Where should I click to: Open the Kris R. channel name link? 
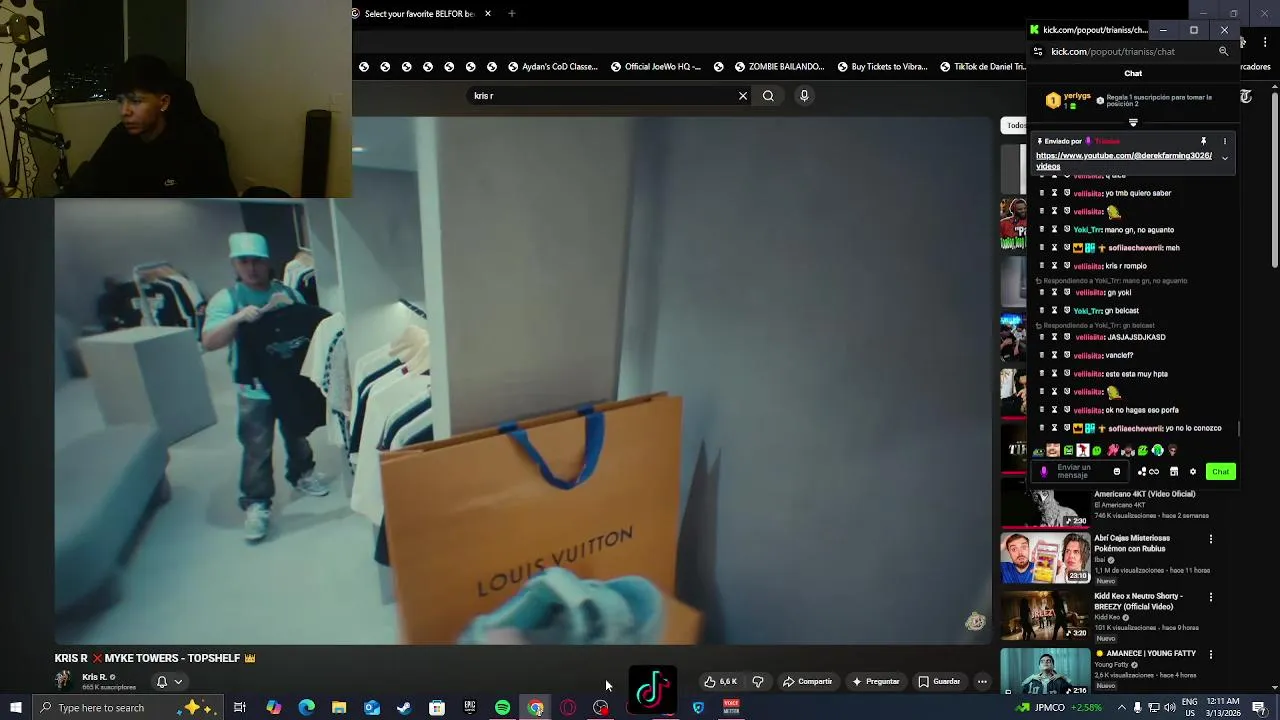click(94, 677)
